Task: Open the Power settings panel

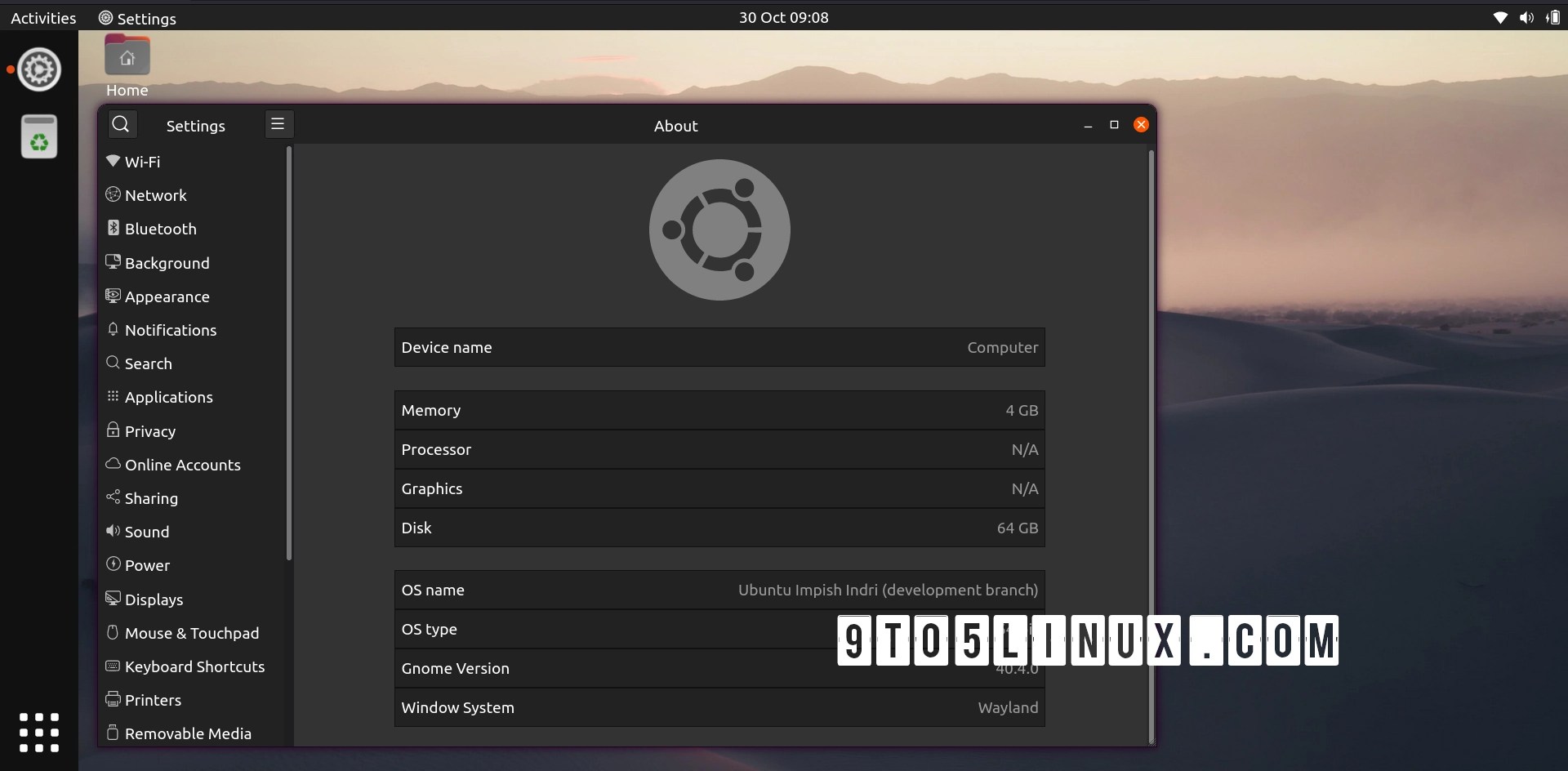Action: coord(193,565)
